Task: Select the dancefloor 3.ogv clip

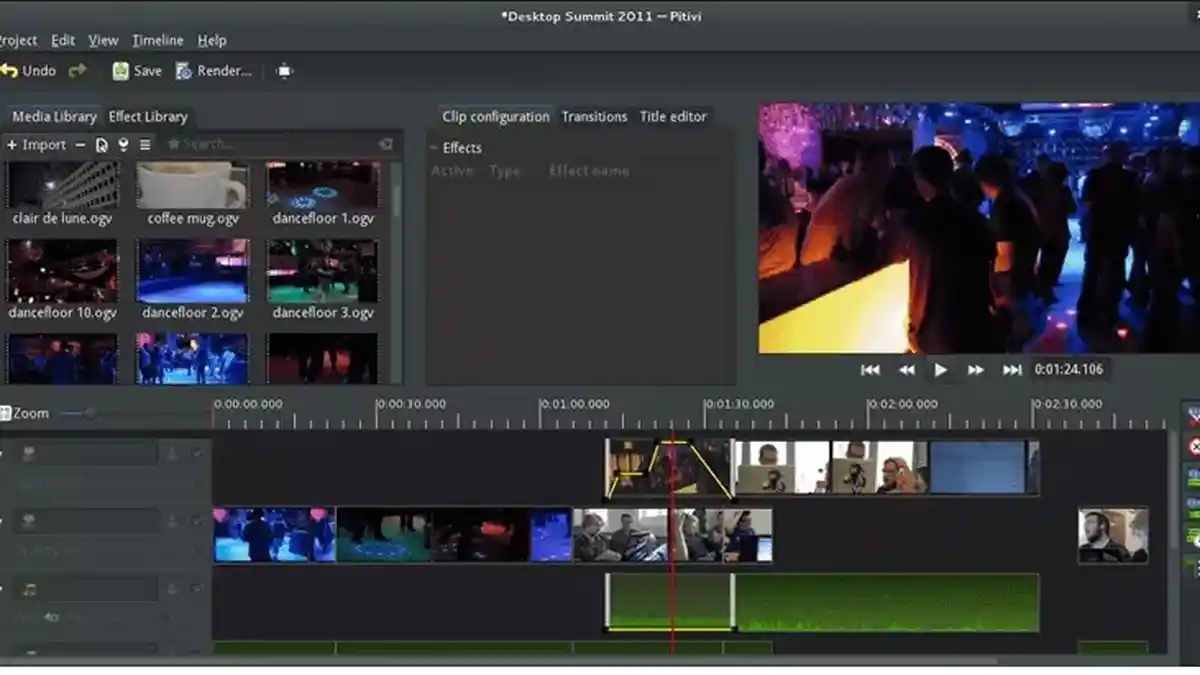Action: click(322, 271)
